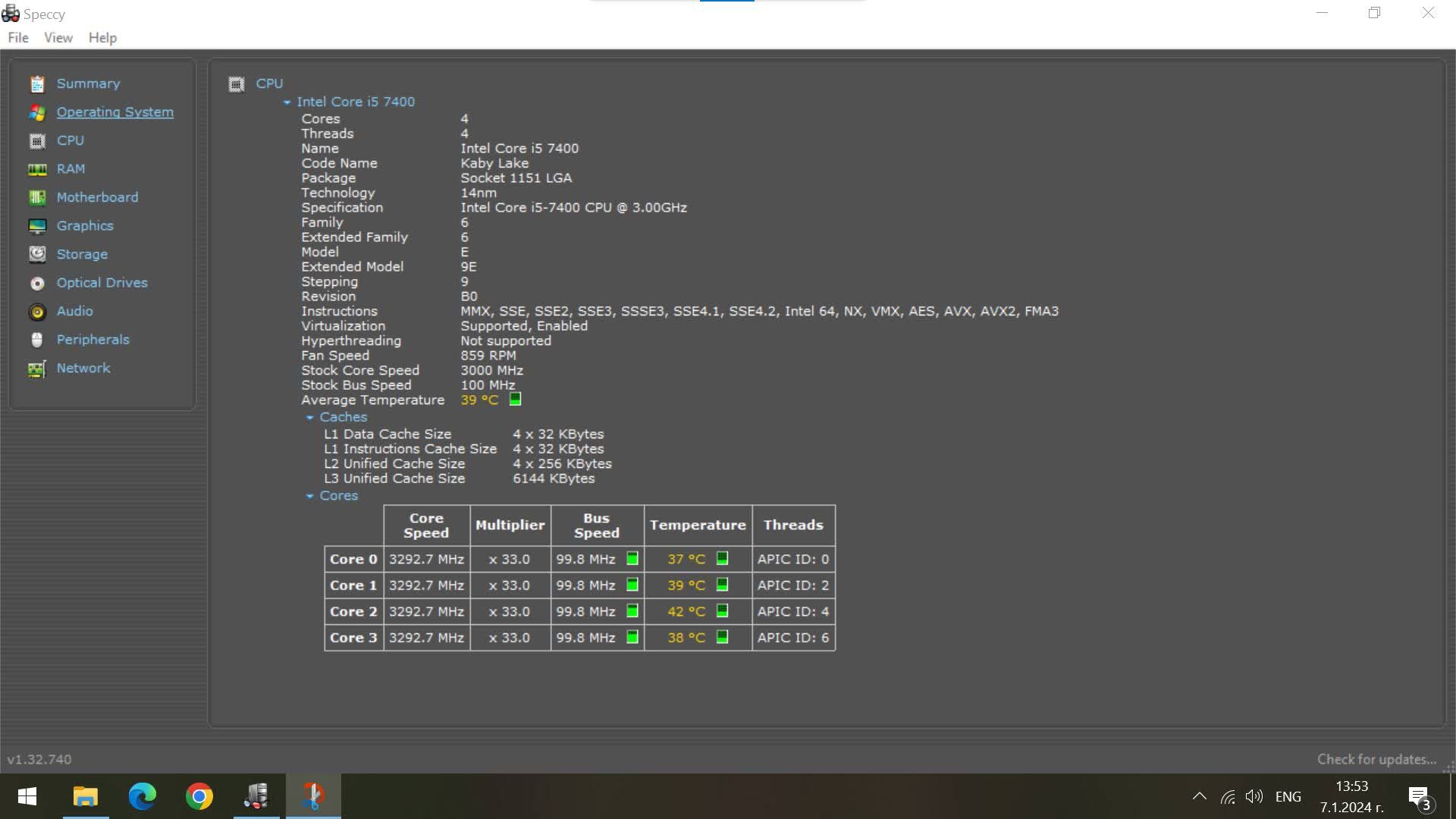Viewport: 1456px width, 819px height.
Task: Click the Core Speed column header
Action: coord(426,526)
